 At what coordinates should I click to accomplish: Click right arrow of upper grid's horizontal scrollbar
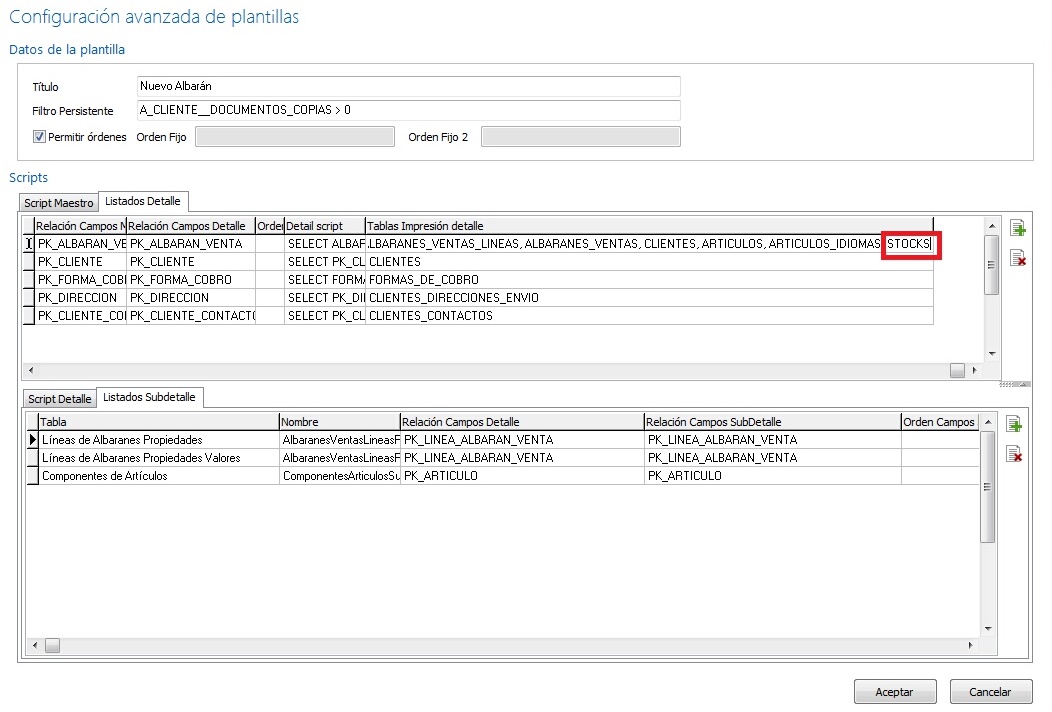[975, 370]
